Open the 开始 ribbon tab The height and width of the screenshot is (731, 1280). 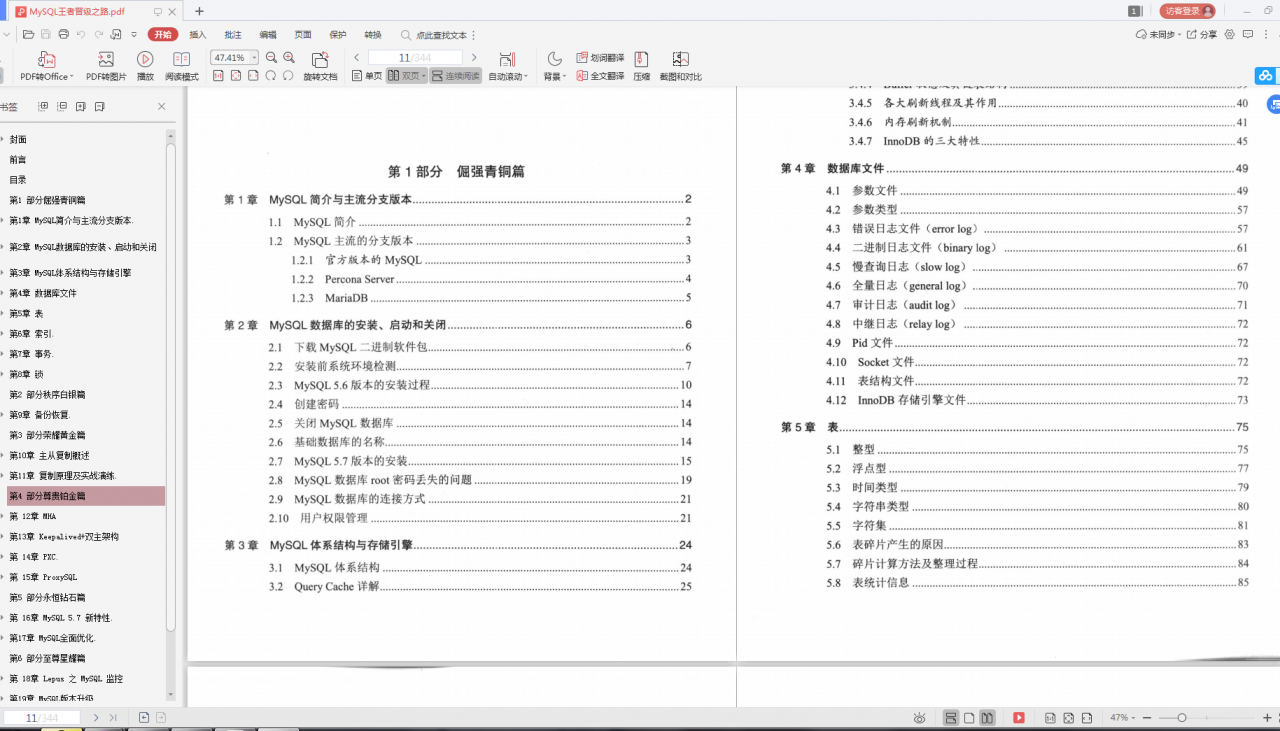tap(162, 34)
